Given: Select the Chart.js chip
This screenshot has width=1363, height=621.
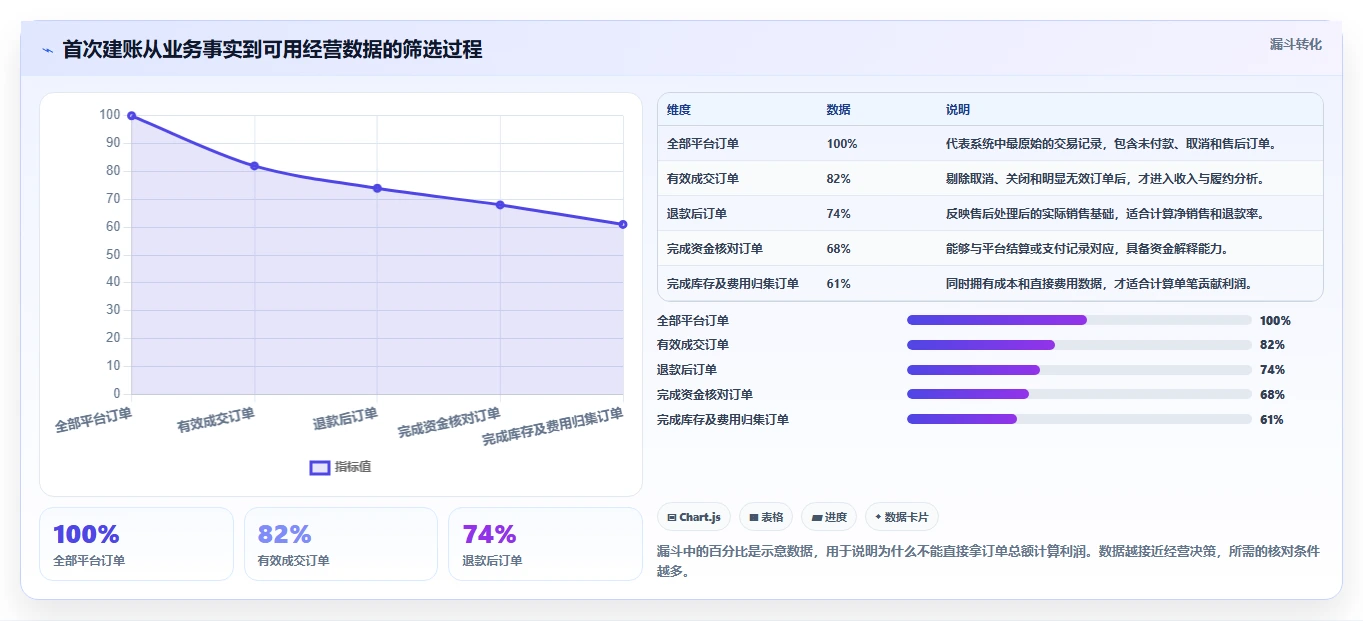Looking at the screenshot, I should click(x=694, y=517).
